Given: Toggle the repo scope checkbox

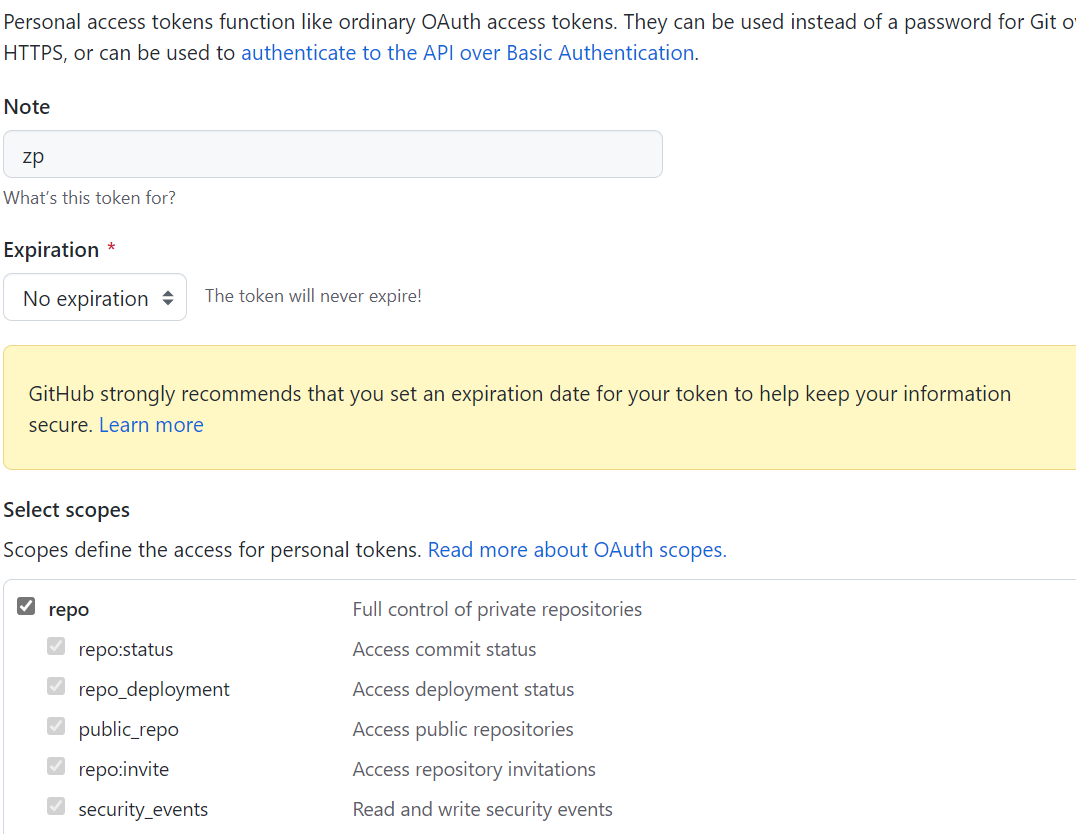Looking at the screenshot, I should tap(27, 606).
